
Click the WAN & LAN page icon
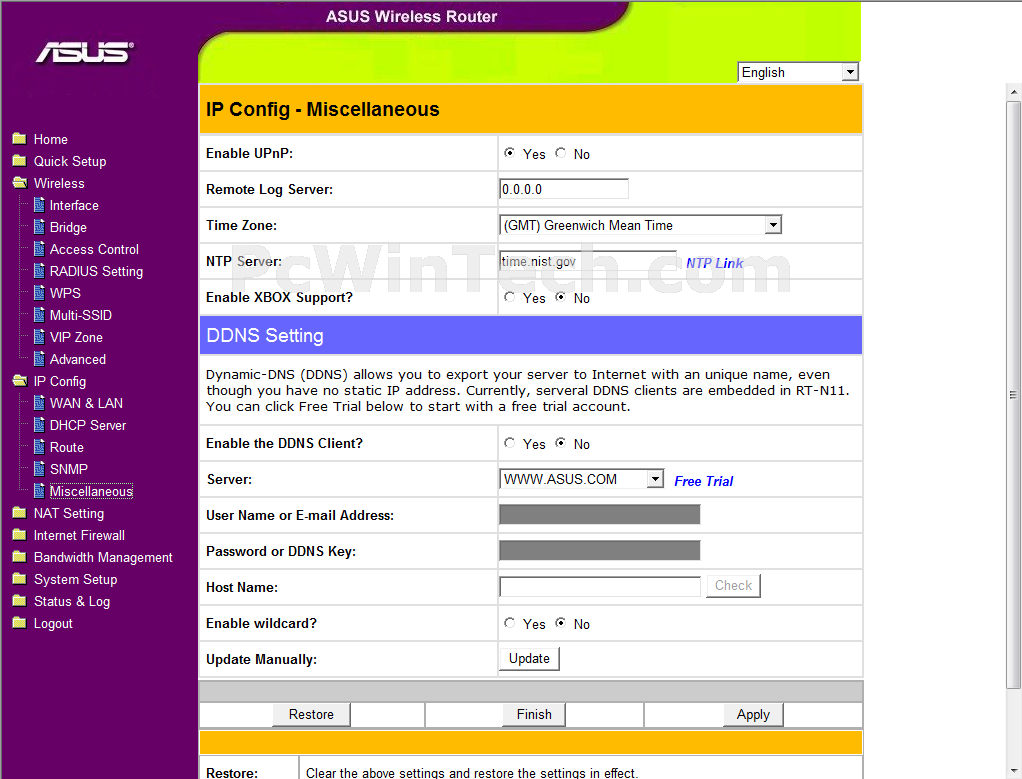click(39, 403)
